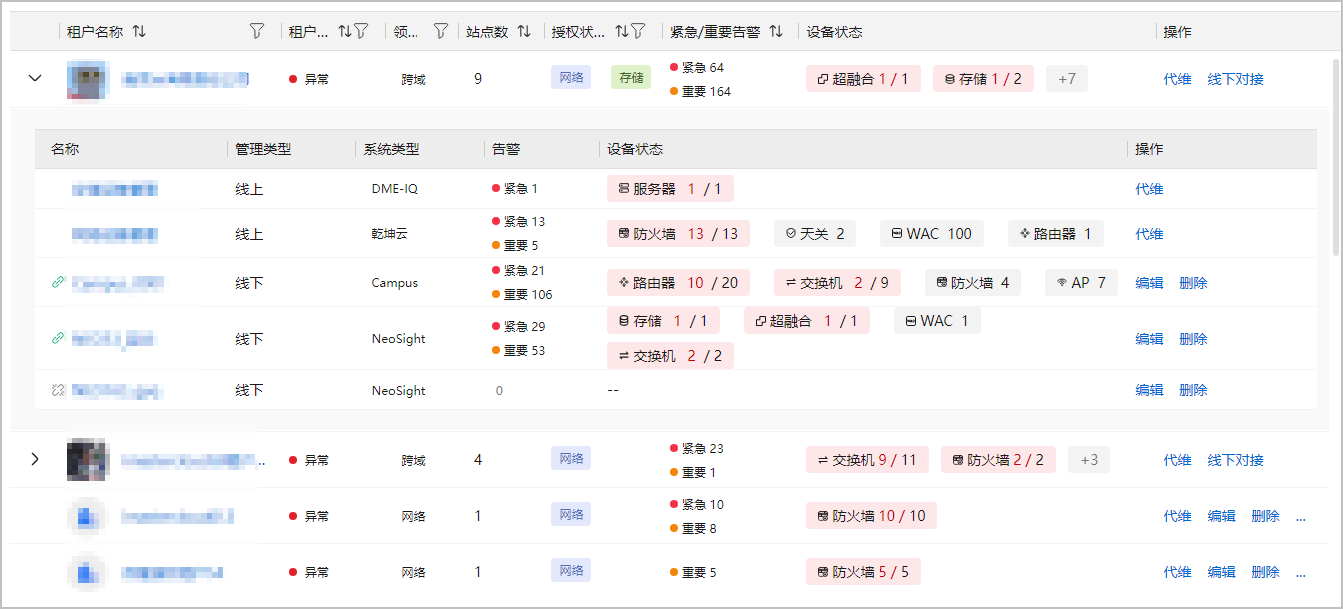Sort by 租户名称 column
Image resolution: width=1343 pixels, height=609 pixels.
[139, 32]
